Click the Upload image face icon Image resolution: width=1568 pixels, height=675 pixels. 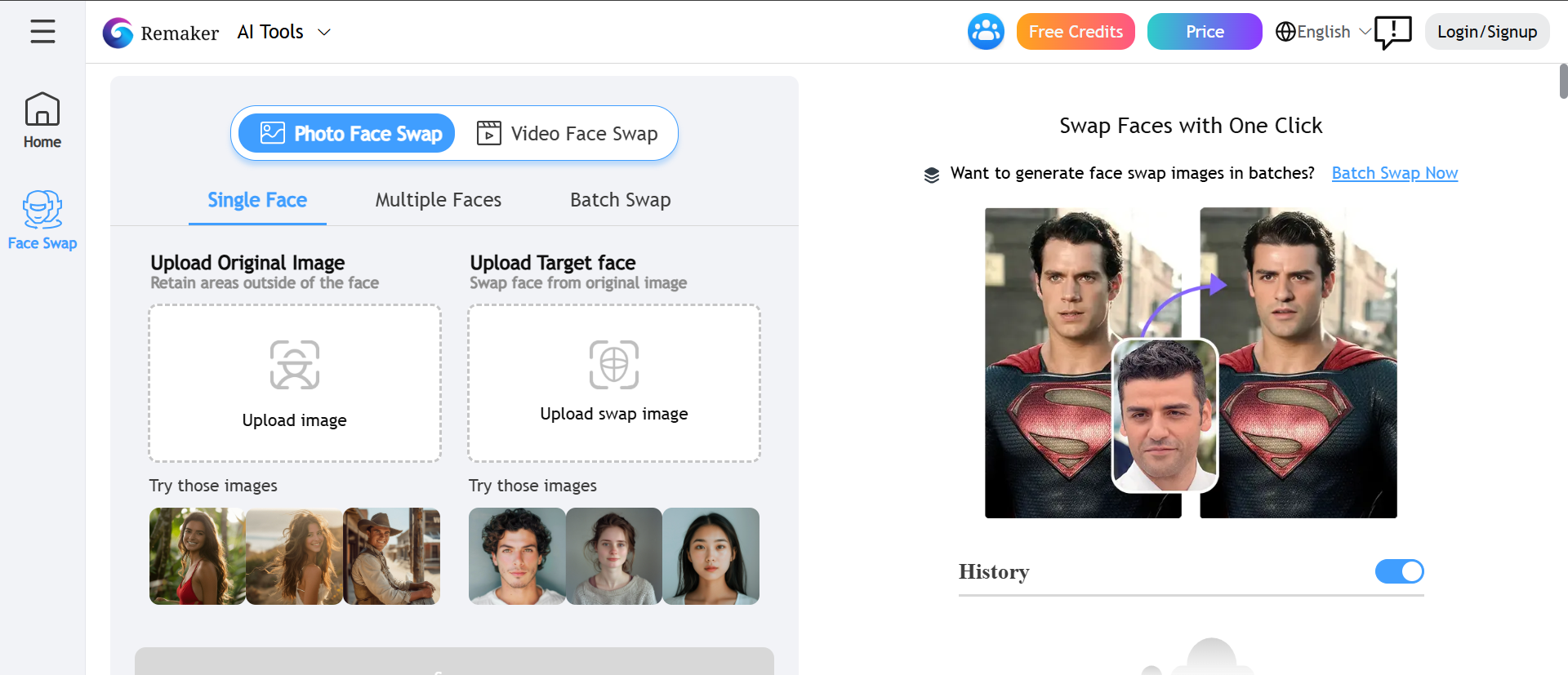click(295, 365)
